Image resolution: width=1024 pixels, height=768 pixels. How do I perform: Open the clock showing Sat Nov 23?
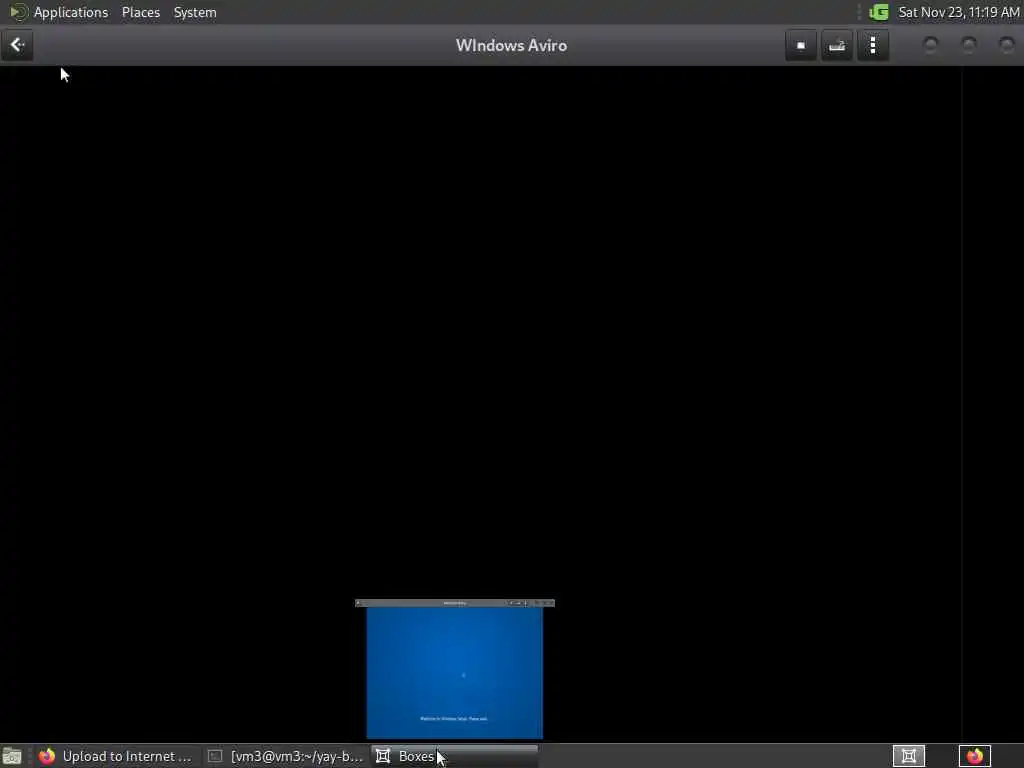(959, 12)
